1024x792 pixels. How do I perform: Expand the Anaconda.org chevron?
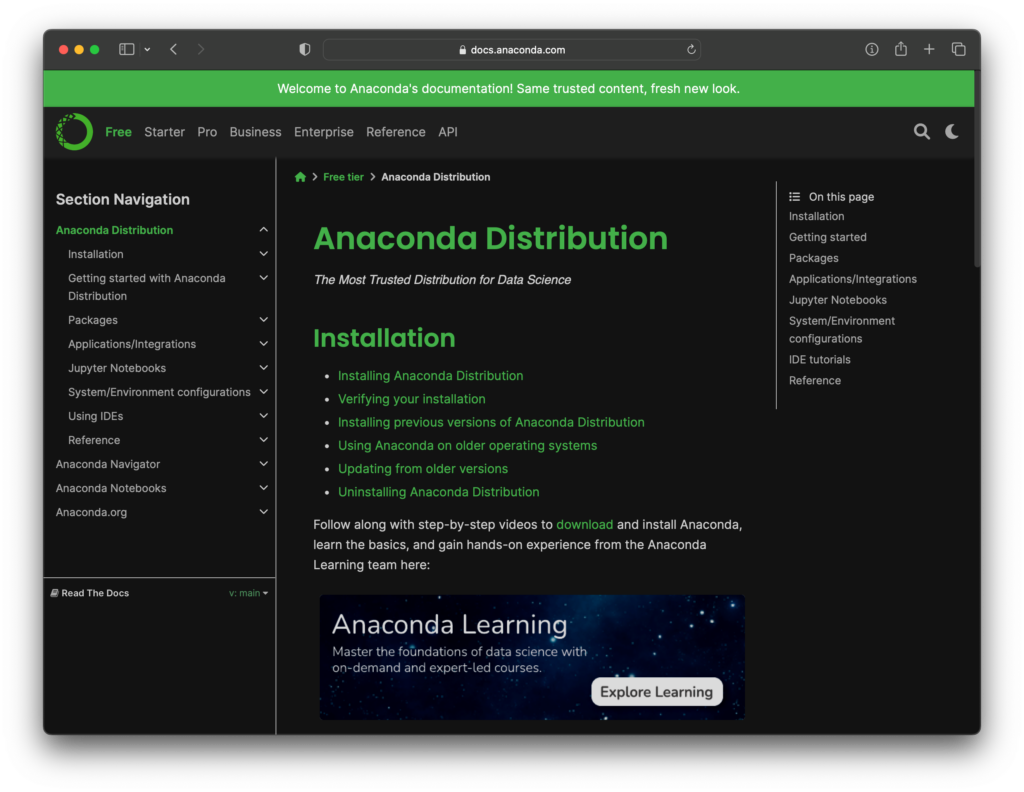(x=263, y=512)
